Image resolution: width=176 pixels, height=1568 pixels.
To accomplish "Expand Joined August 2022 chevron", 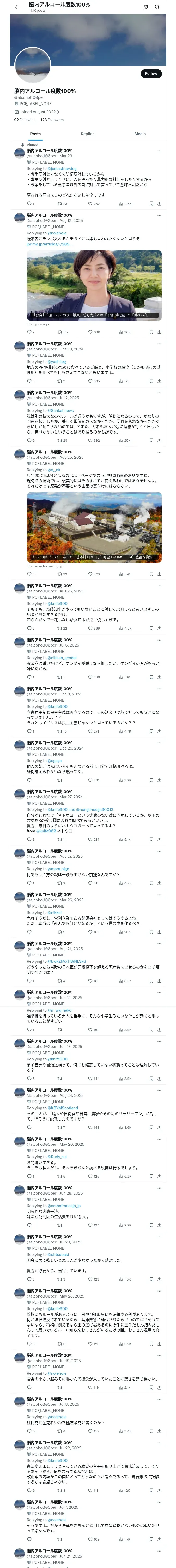I will coord(58,112).
